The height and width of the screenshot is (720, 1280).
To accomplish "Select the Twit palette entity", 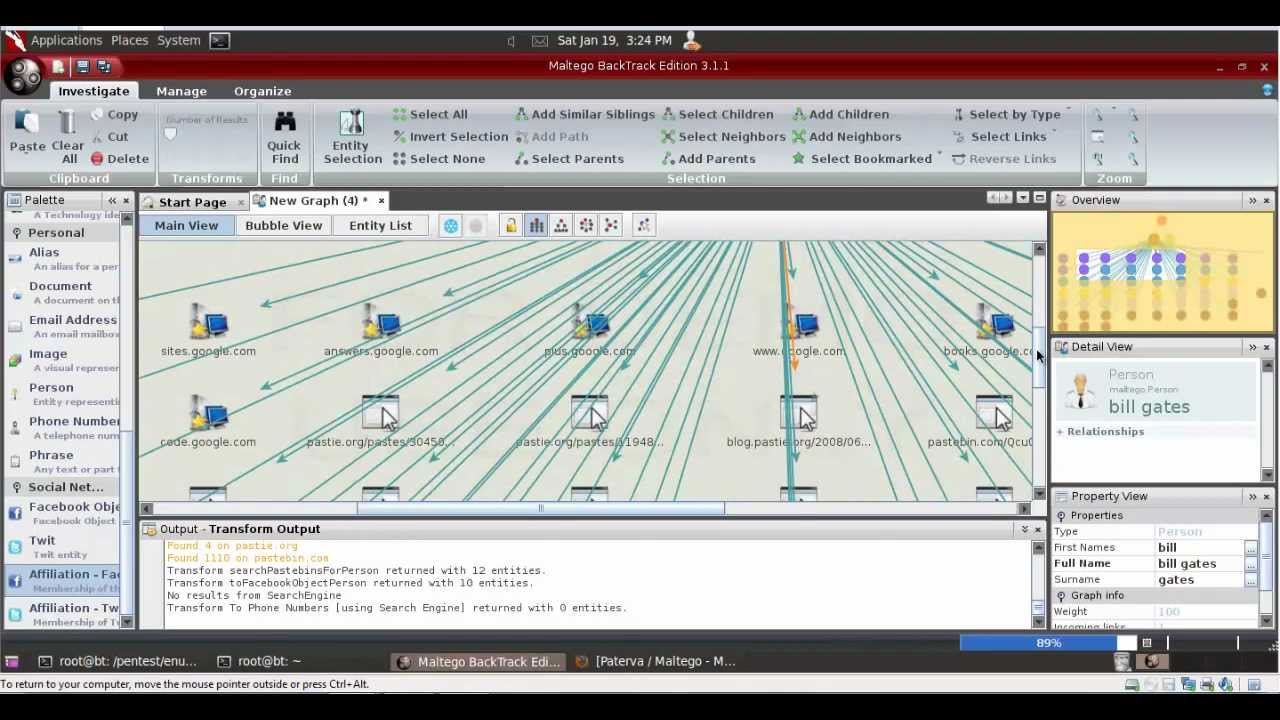I will point(63,547).
